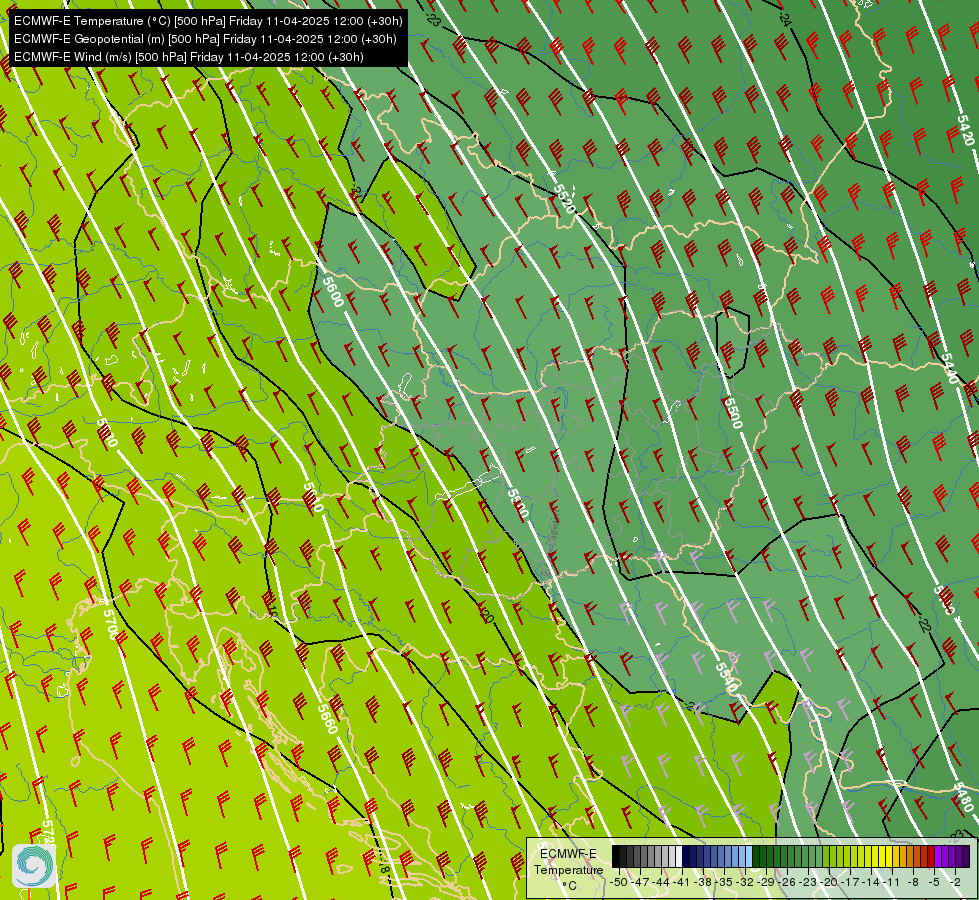Click the -44 tick label in the legend
The image size is (979, 900).
[662, 882]
